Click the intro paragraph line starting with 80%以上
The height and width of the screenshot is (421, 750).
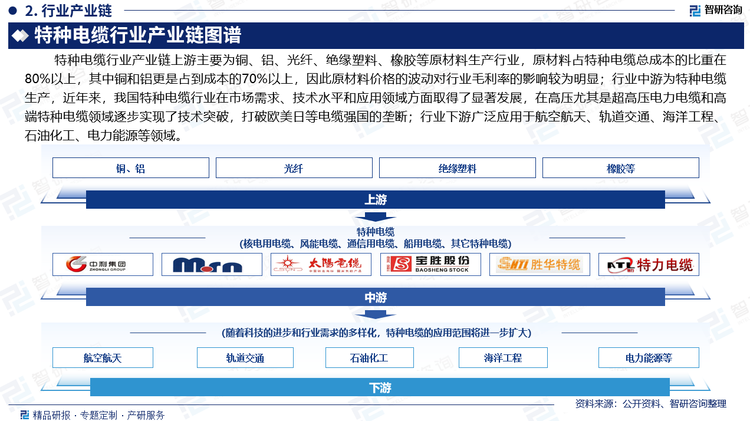pyautogui.click(x=375, y=78)
